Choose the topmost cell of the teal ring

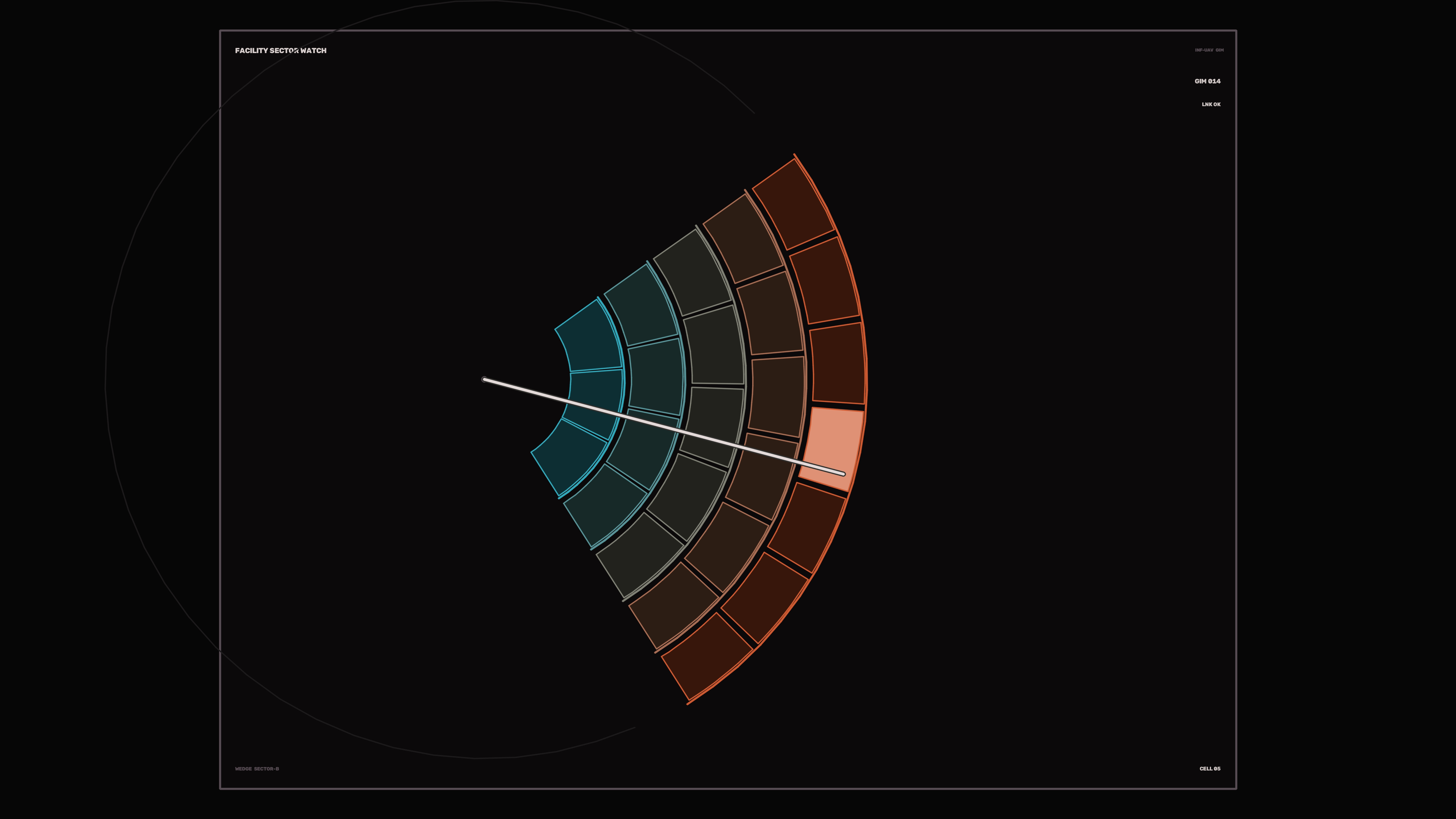[642, 305]
